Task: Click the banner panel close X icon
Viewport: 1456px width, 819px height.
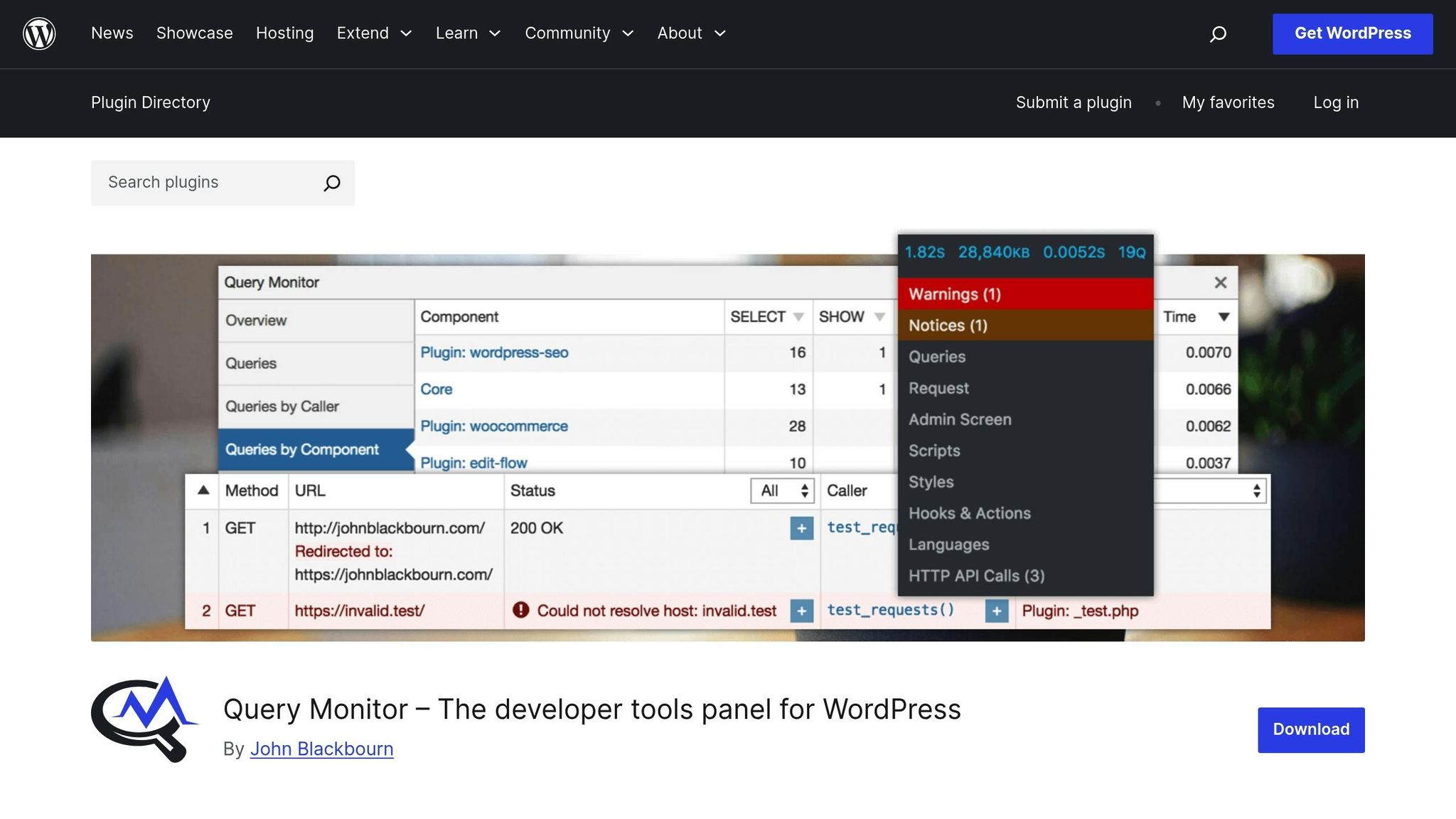Action: (1220, 283)
